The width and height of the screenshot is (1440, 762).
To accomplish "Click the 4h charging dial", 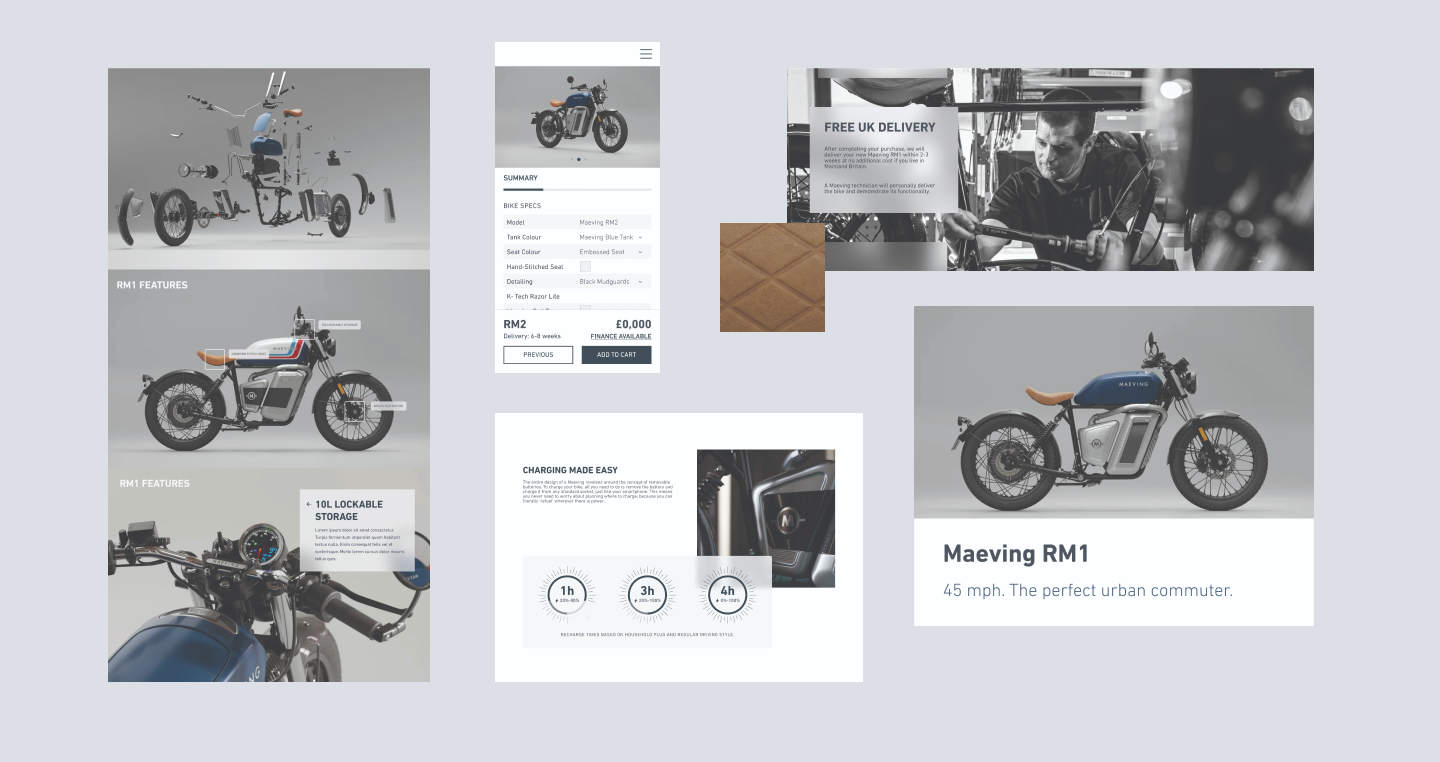I will (x=727, y=595).
